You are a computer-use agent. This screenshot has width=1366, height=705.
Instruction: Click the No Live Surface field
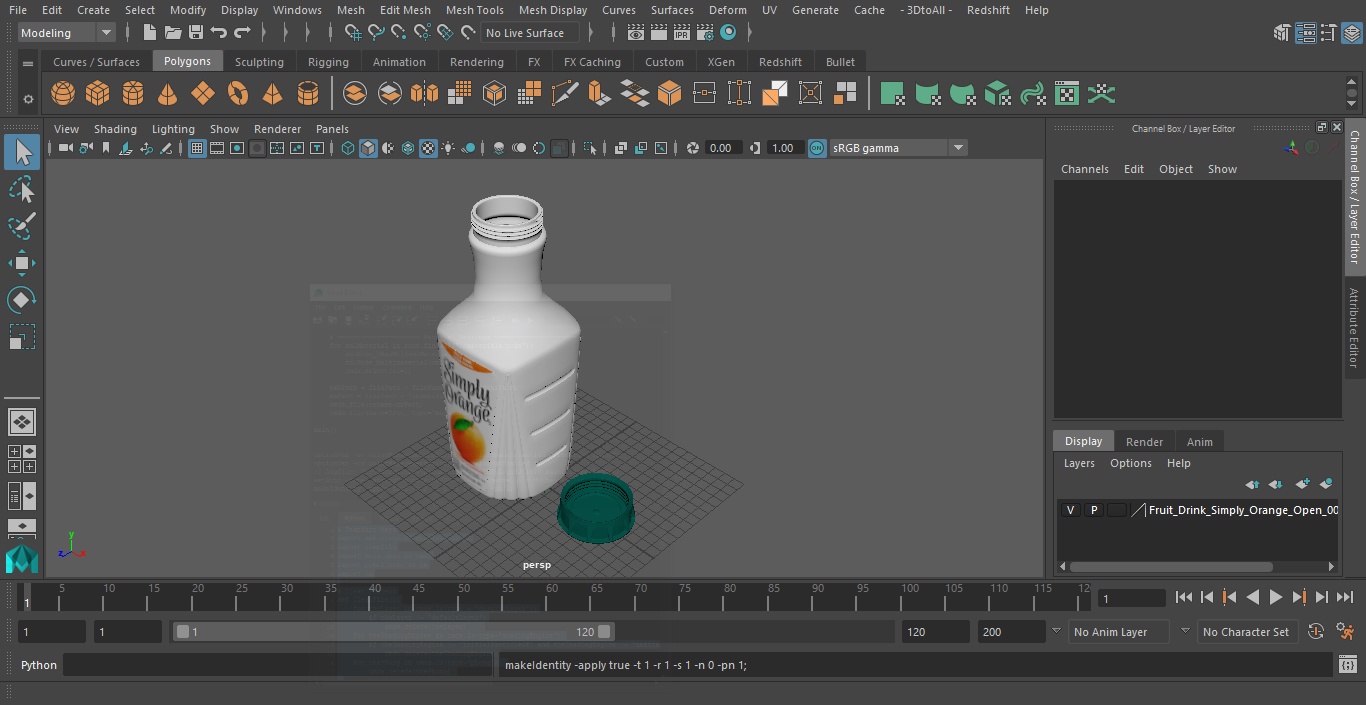click(x=530, y=33)
